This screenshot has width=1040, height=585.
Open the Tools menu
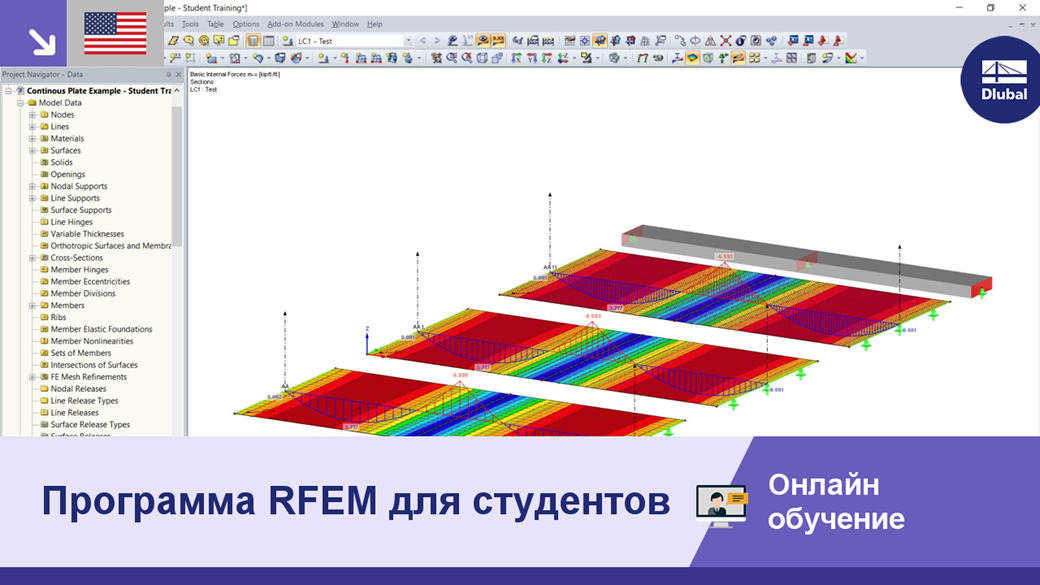point(190,24)
